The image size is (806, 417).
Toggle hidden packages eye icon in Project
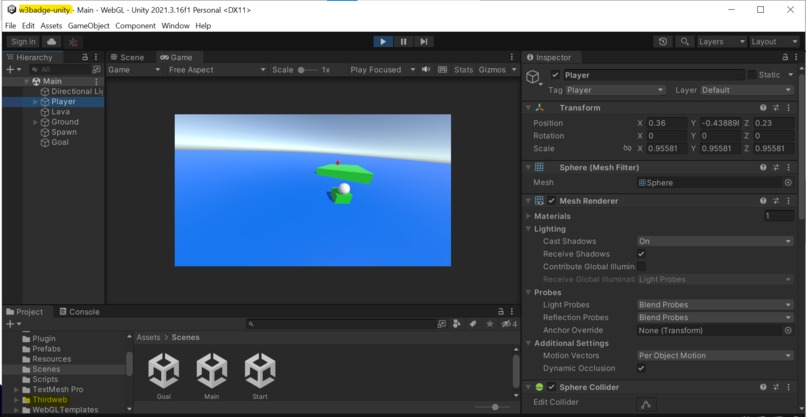(x=509, y=324)
